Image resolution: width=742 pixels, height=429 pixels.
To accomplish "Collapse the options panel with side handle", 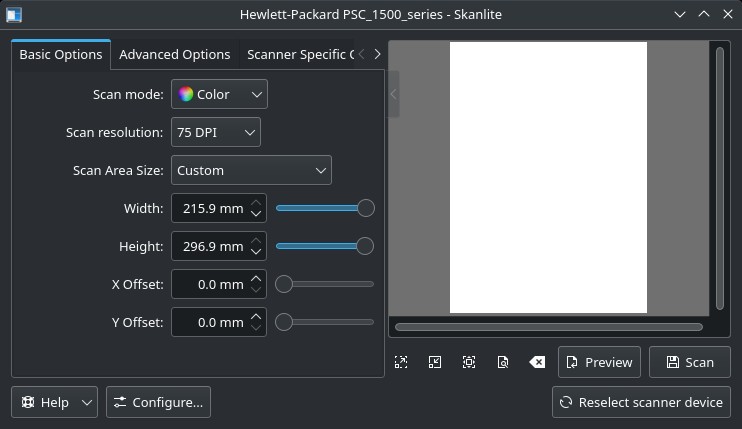I will (x=393, y=94).
